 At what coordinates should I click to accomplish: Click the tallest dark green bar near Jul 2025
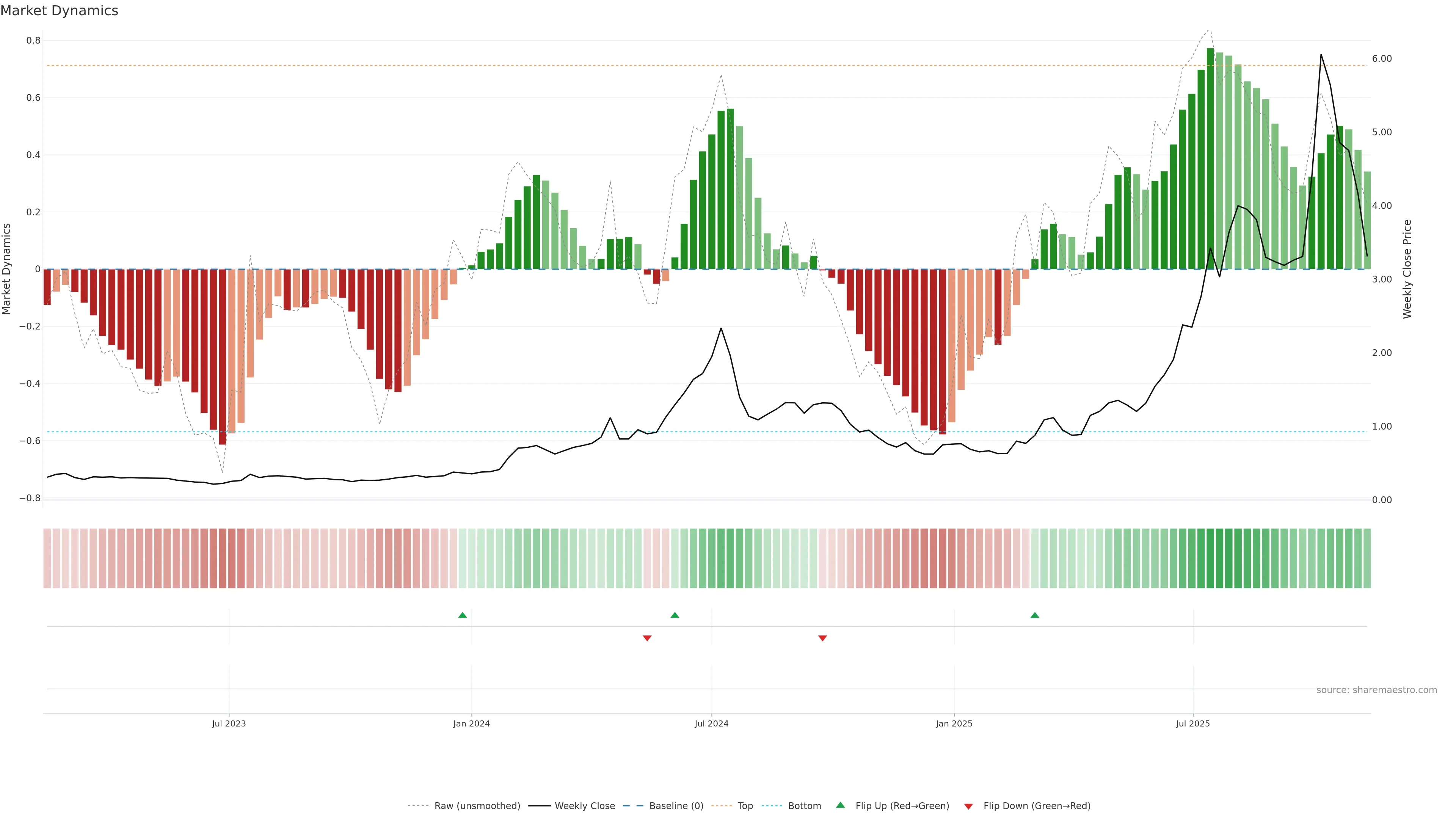(x=1210, y=158)
